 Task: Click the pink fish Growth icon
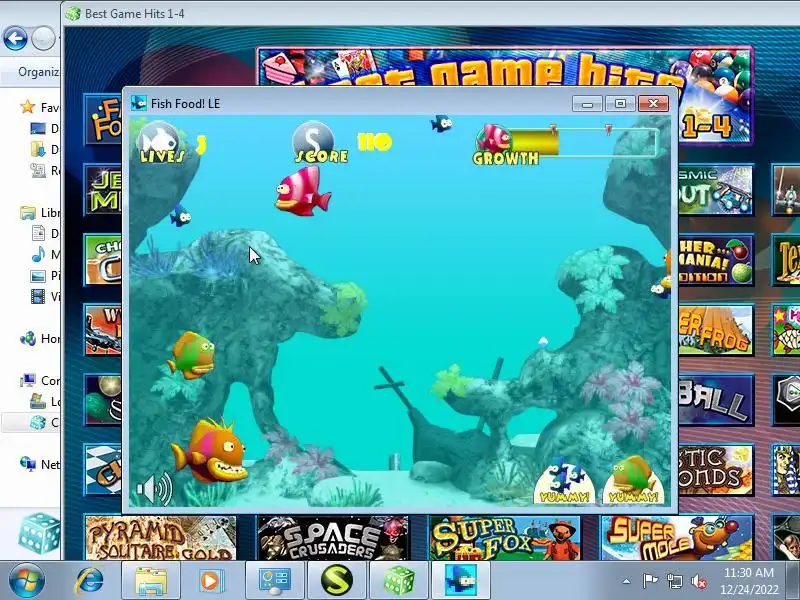493,138
